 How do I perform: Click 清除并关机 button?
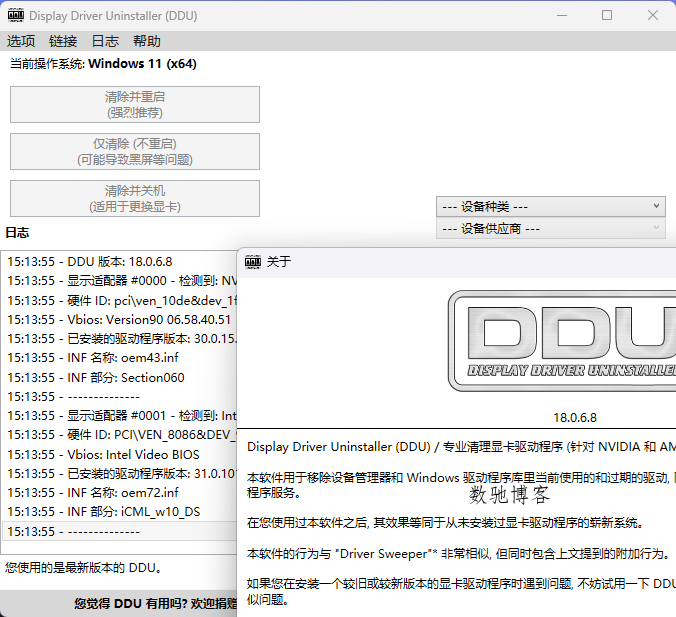point(135,199)
